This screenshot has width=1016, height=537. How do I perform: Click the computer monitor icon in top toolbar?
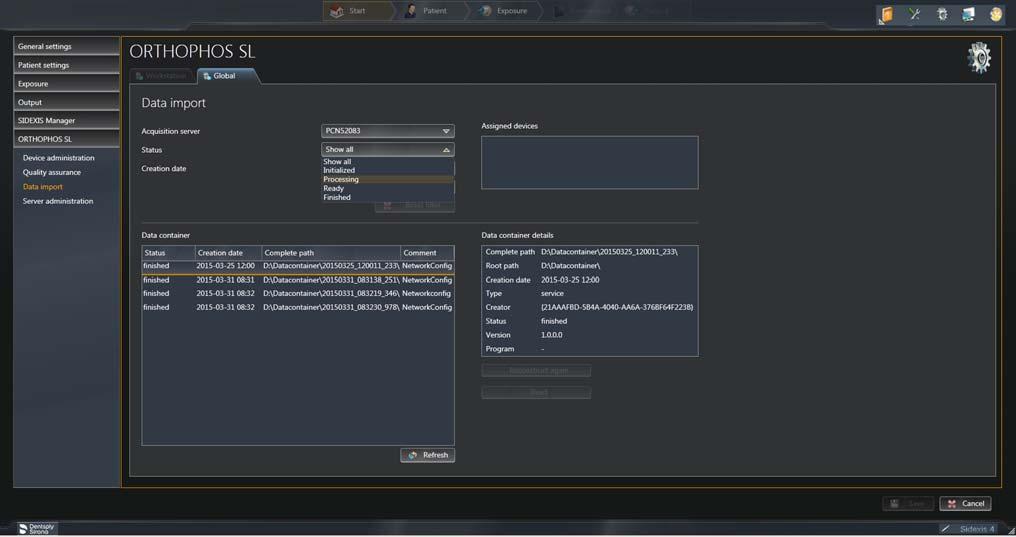click(x=968, y=14)
